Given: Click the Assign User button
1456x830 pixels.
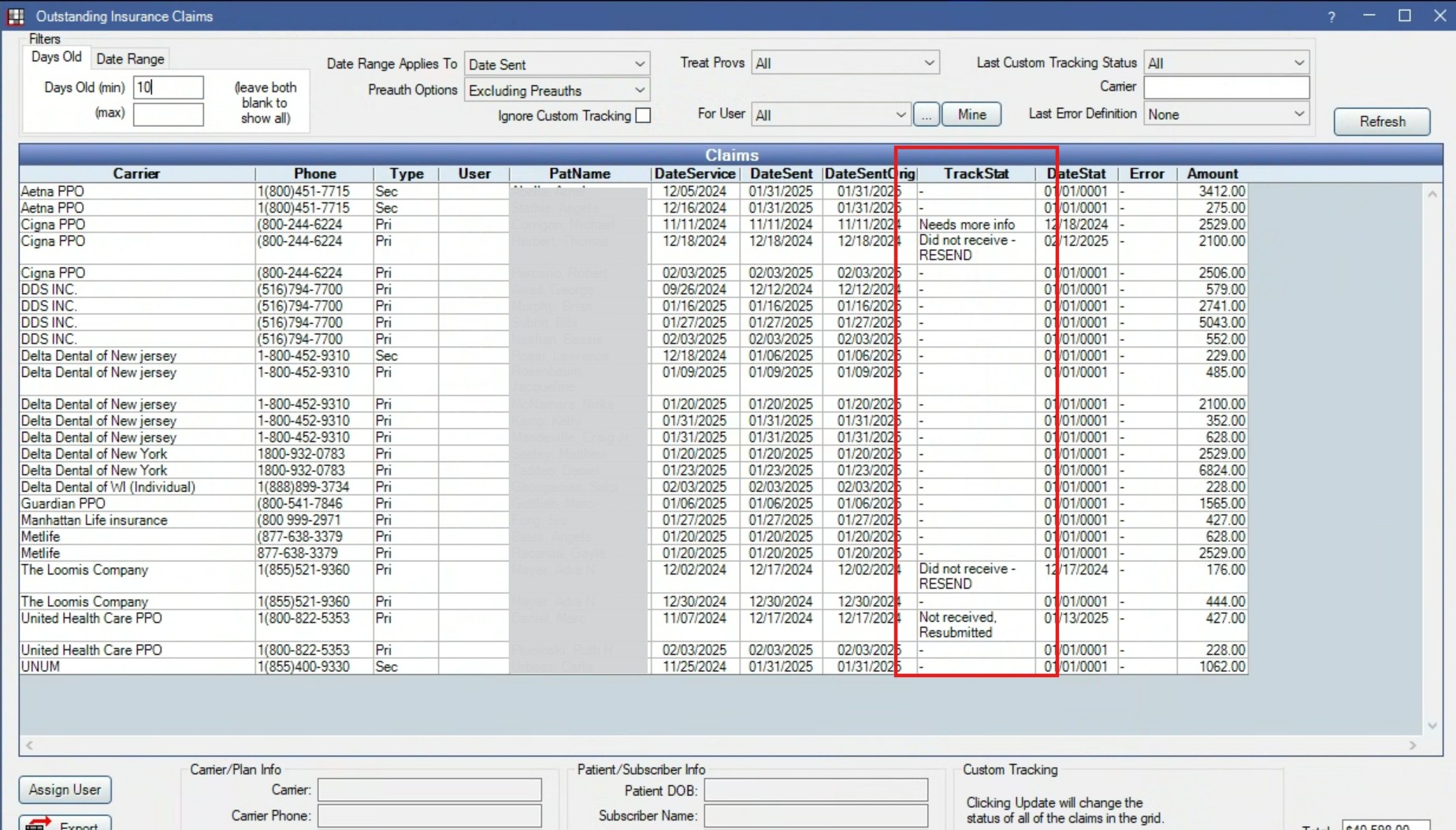Looking at the screenshot, I should (x=65, y=790).
